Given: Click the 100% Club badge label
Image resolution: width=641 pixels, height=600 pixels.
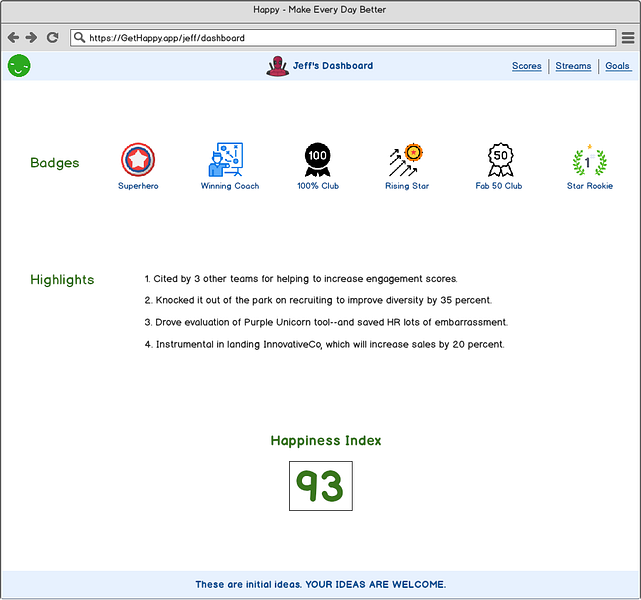Looking at the screenshot, I should [x=318, y=186].
